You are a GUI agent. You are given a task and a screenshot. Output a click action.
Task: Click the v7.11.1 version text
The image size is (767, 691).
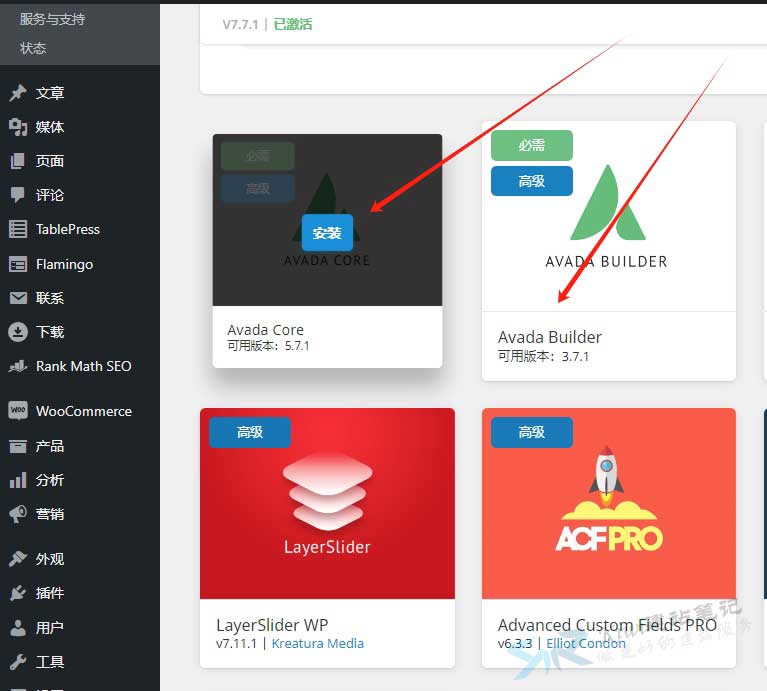click(x=236, y=644)
